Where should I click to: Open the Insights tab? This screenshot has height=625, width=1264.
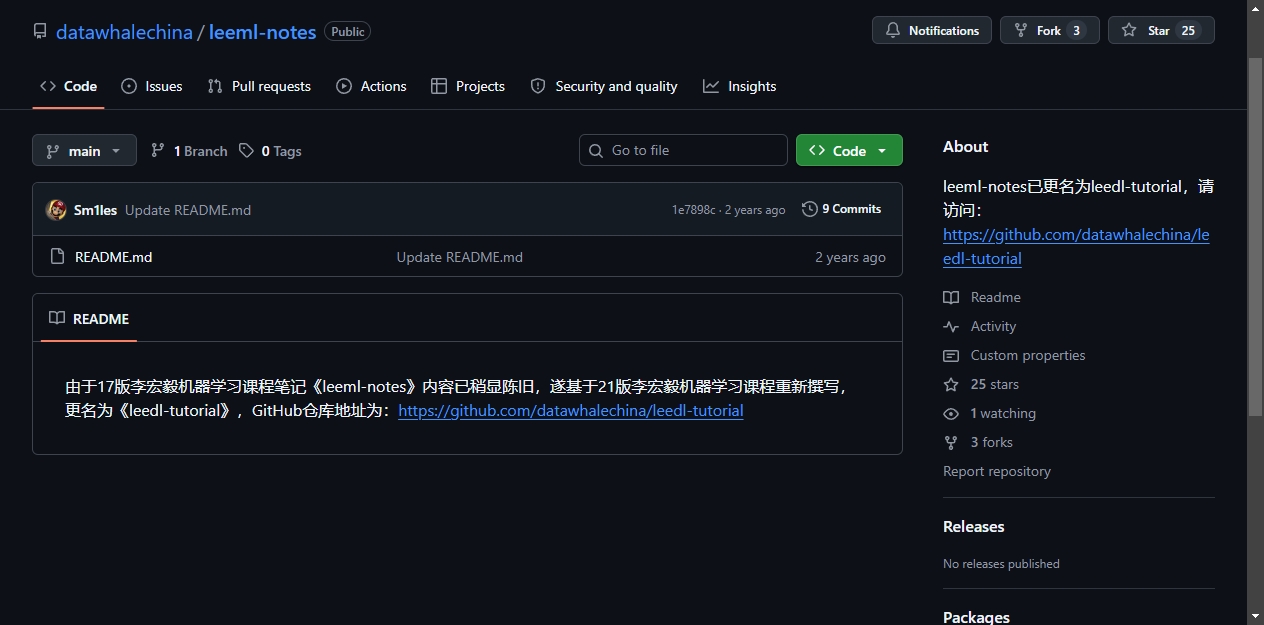pyautogui.click(x=739, y=86)
